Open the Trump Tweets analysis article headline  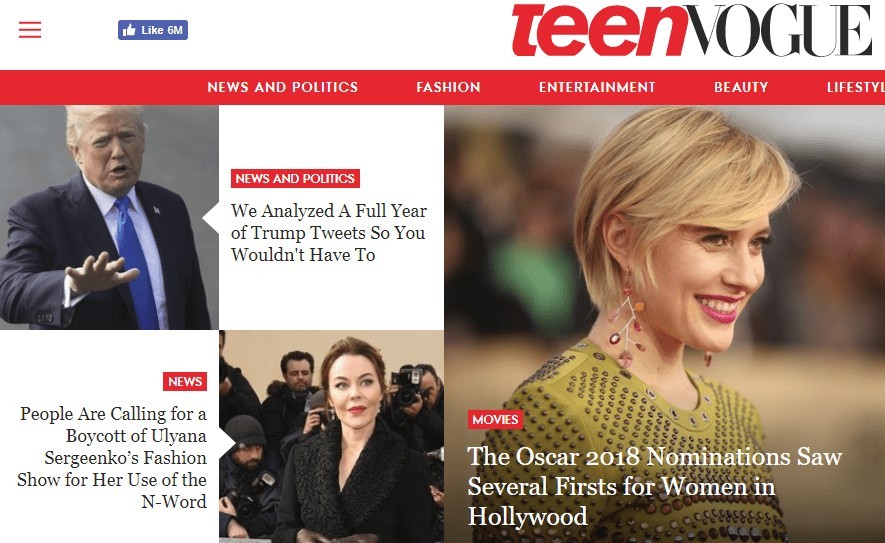[328, 233]
